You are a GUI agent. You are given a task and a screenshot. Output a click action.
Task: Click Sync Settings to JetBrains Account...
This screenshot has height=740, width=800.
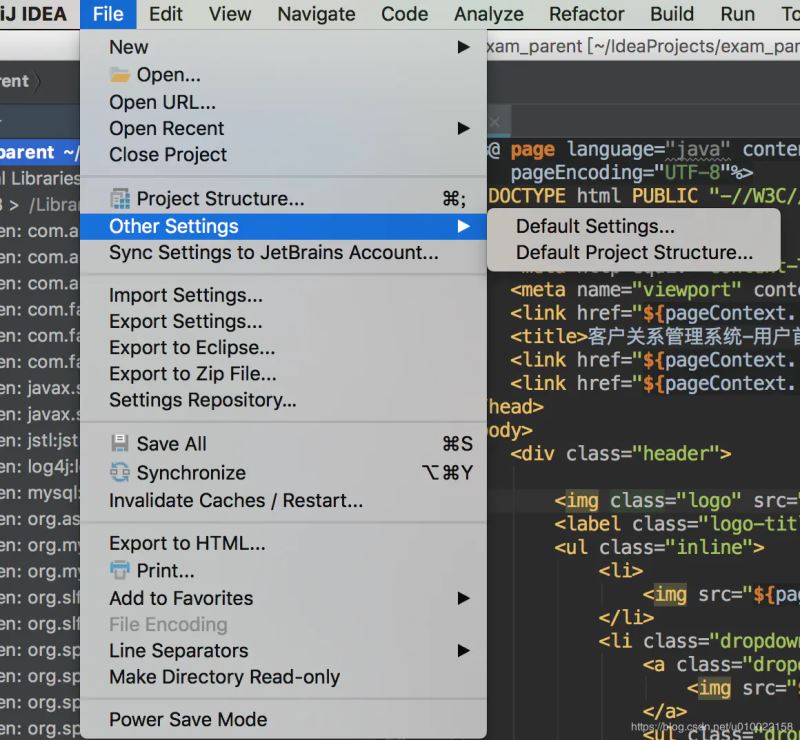coord(273,253)
